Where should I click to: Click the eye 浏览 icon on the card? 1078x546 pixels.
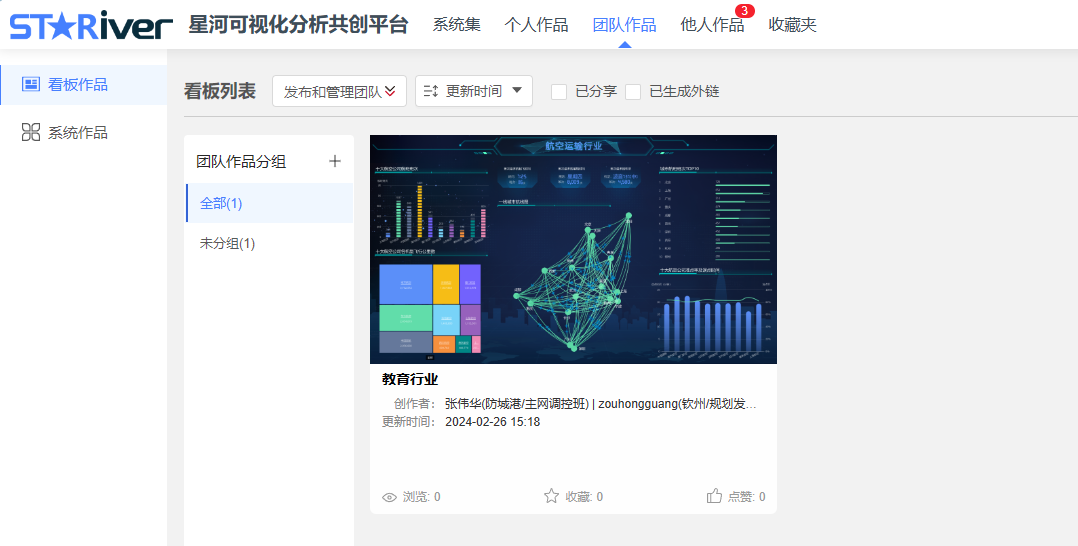pos(389,497)
